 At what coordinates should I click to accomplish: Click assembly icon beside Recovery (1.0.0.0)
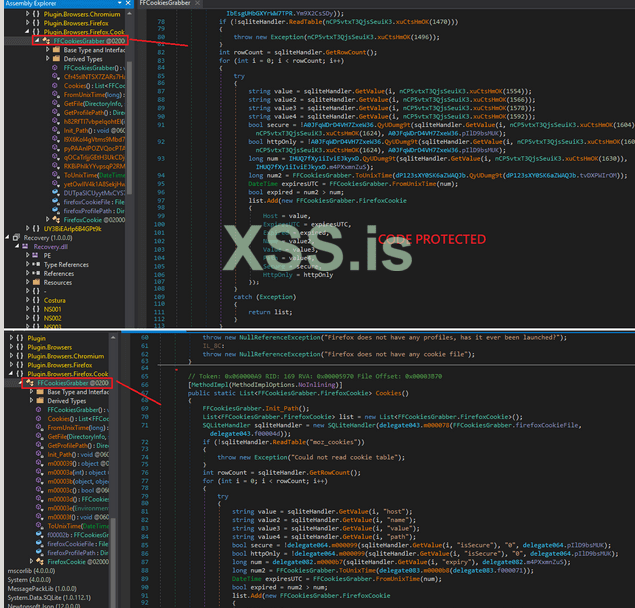(16, 238)
